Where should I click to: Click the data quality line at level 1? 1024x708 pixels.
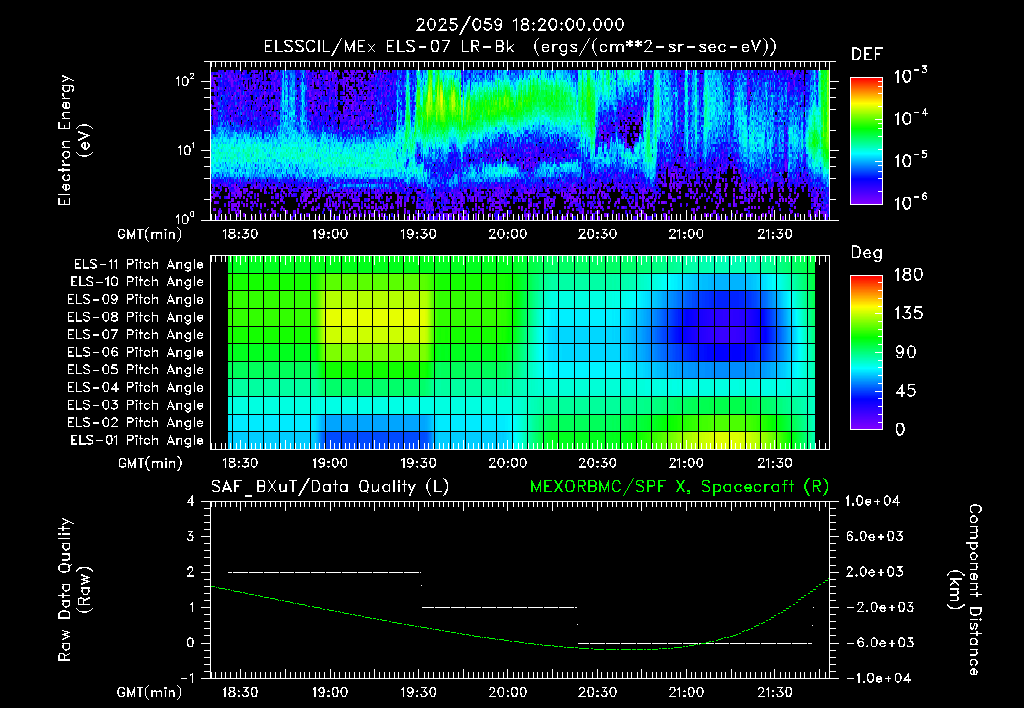pyautogui.click(x=500, y=607)
